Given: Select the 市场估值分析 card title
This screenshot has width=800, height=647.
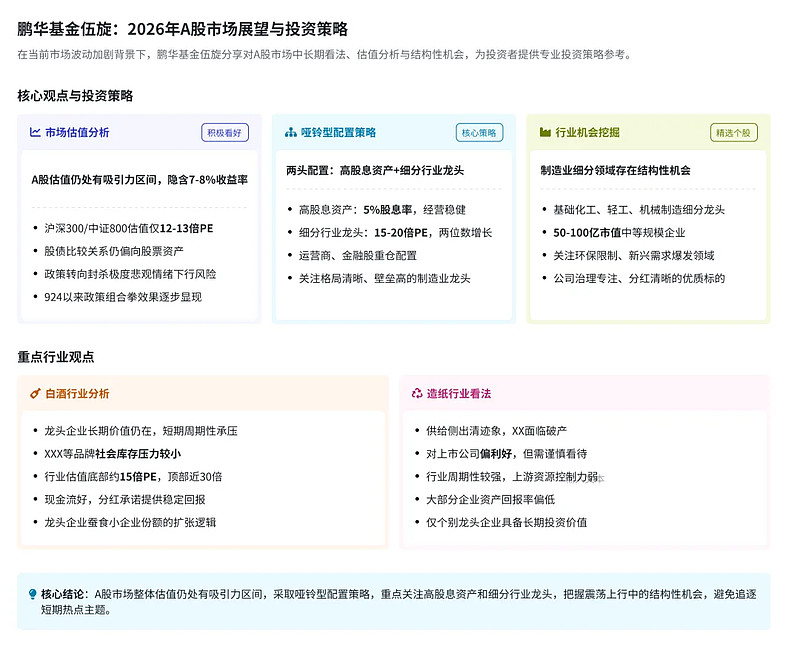Looking at the screenshot, I should pos(77,133).
